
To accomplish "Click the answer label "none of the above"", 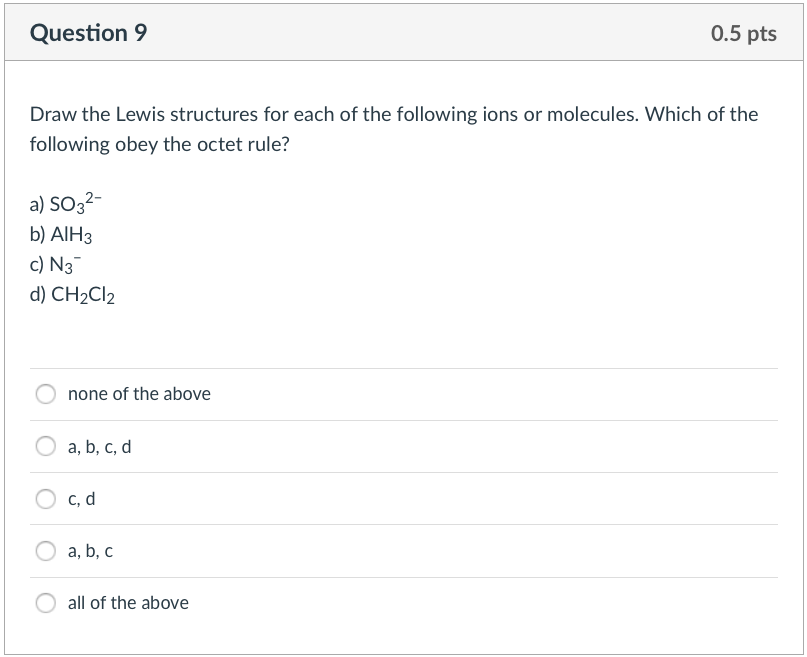I will point(139,394).
